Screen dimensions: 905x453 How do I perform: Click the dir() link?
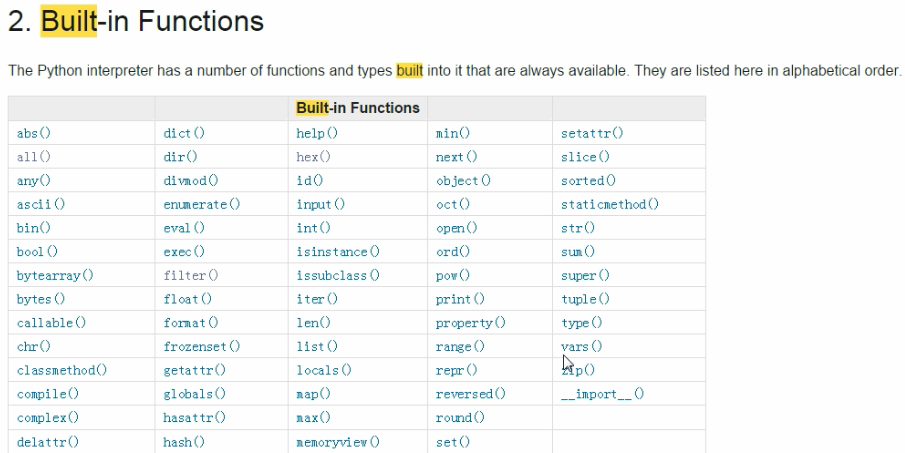click(x=181, y=157)
